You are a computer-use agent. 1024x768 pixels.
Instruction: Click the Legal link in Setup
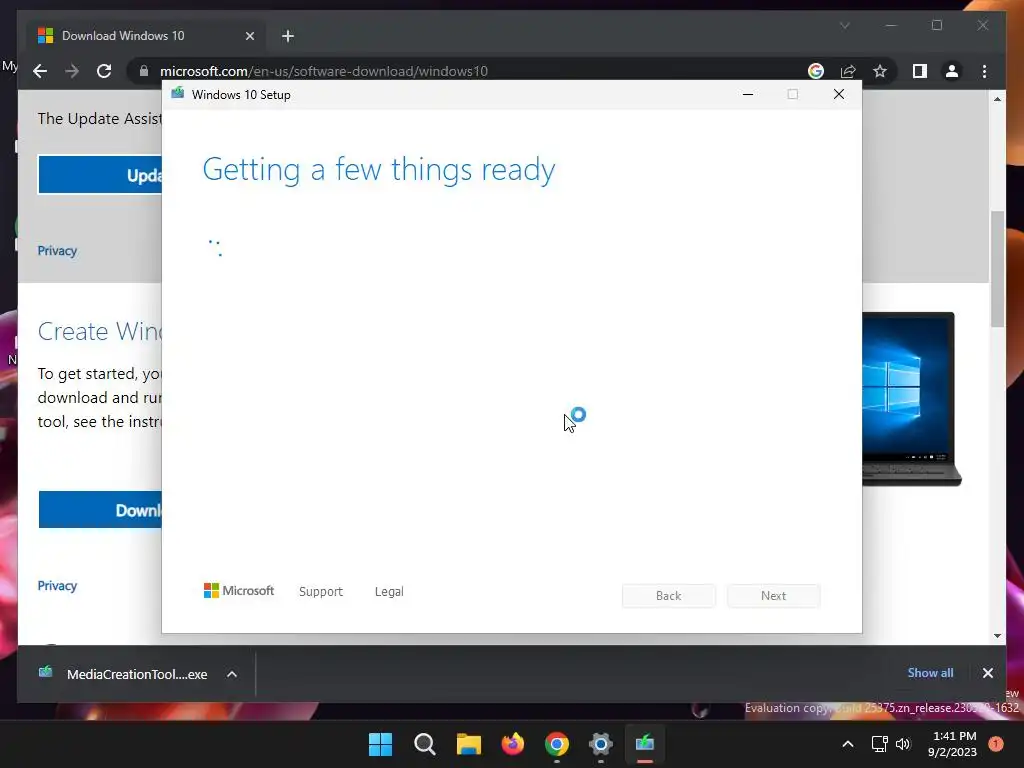(x=389, y=592)
